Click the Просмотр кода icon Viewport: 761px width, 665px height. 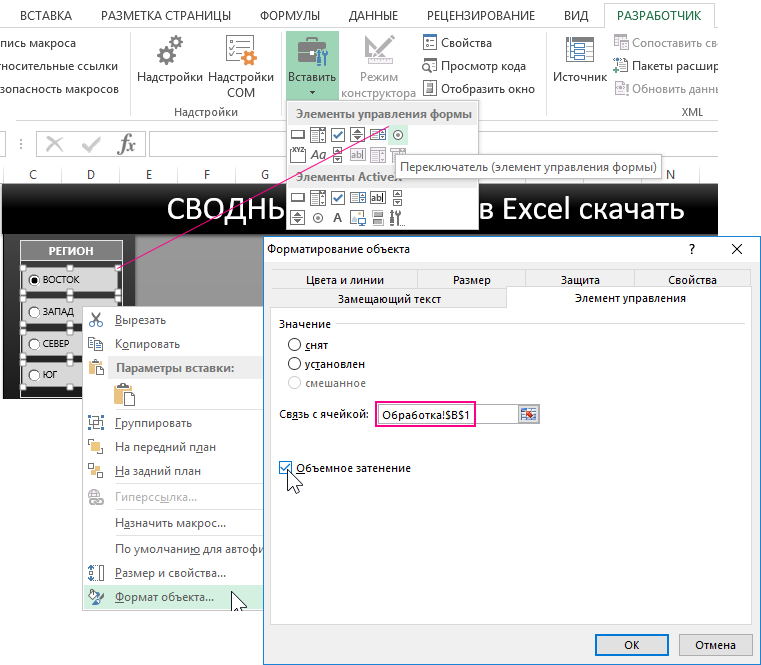[x=430, y=66]
